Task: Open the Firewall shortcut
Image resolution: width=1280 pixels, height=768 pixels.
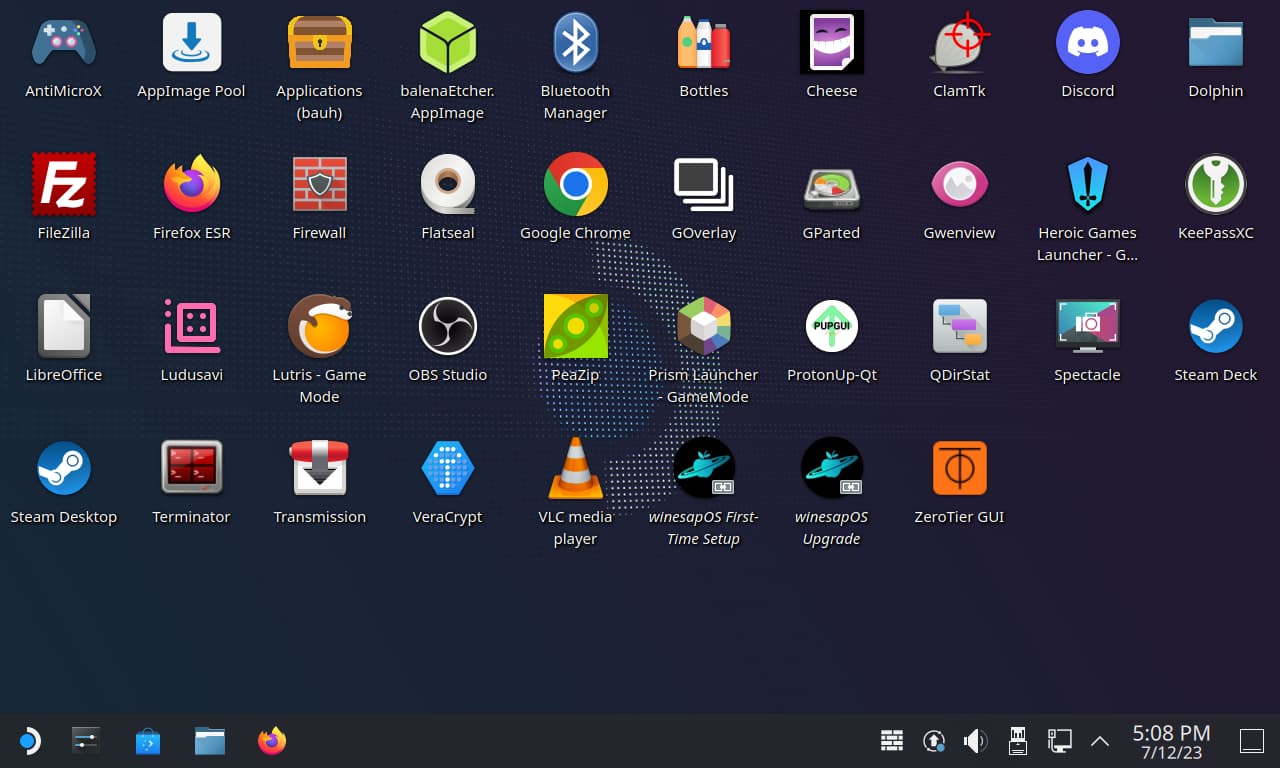Action: pos(319,184)
